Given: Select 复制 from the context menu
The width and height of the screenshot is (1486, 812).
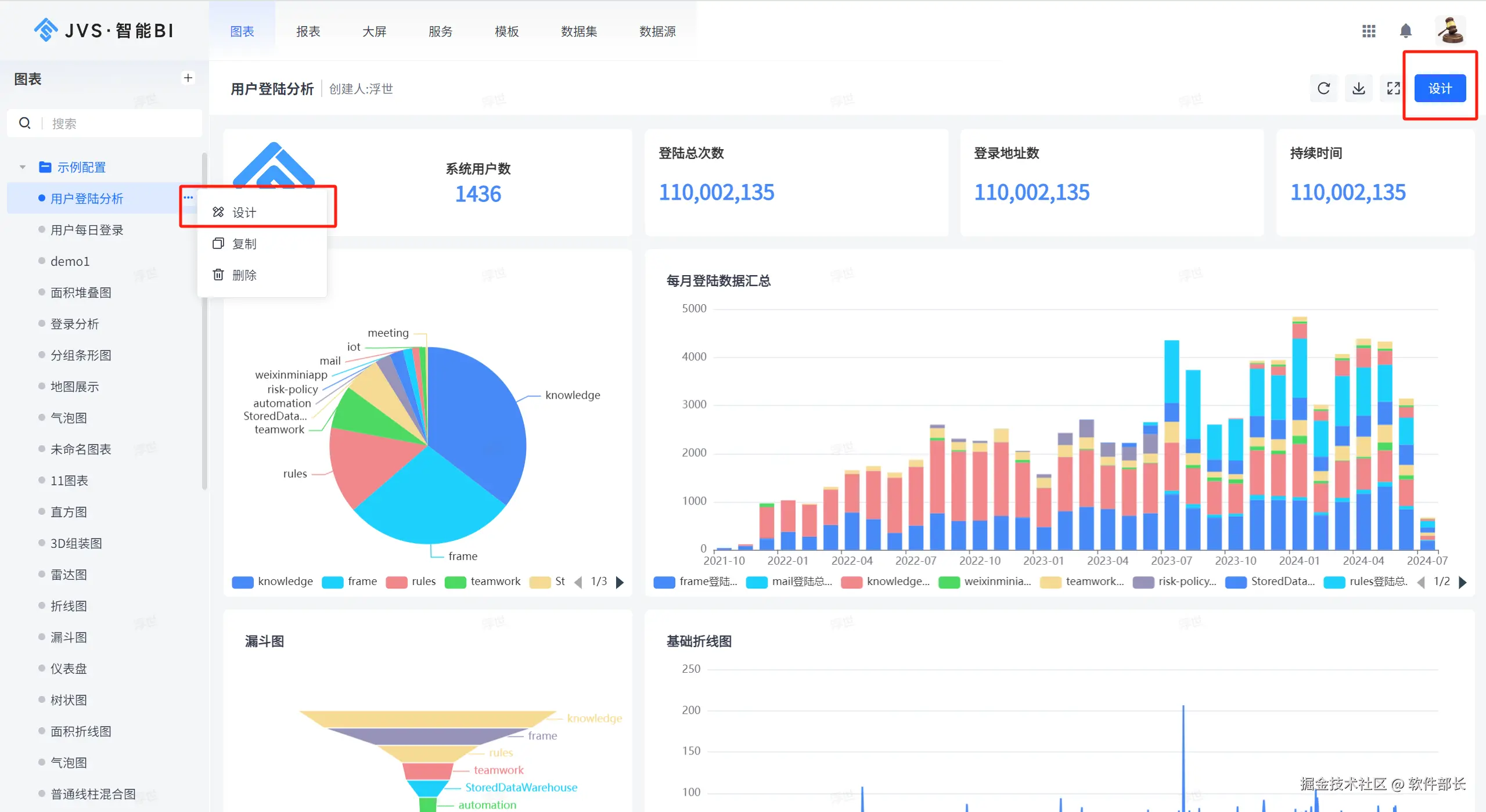Looking at the screenshot, I should 244,244.
